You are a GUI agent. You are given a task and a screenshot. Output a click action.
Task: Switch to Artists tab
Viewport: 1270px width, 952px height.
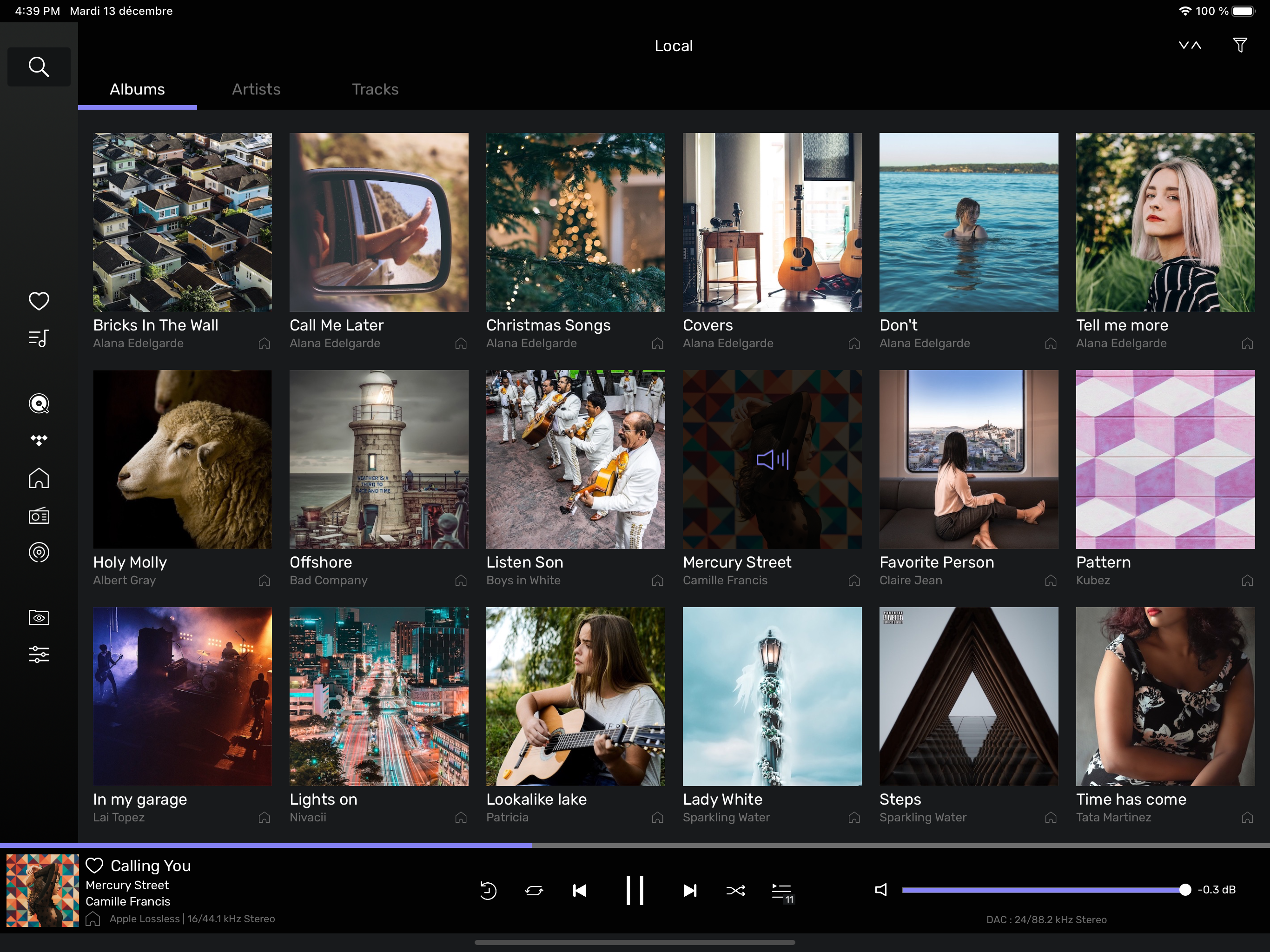256,90
